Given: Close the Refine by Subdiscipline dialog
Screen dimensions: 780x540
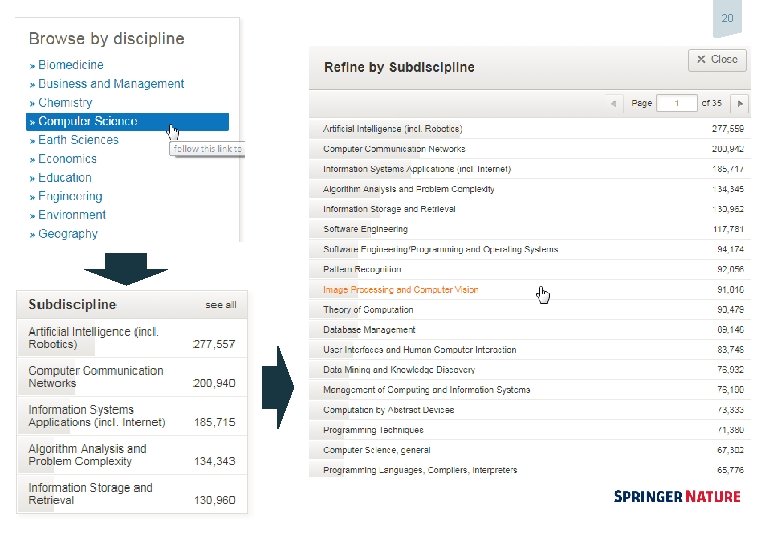Looking at the screenshot, I should tap(717, 60).
